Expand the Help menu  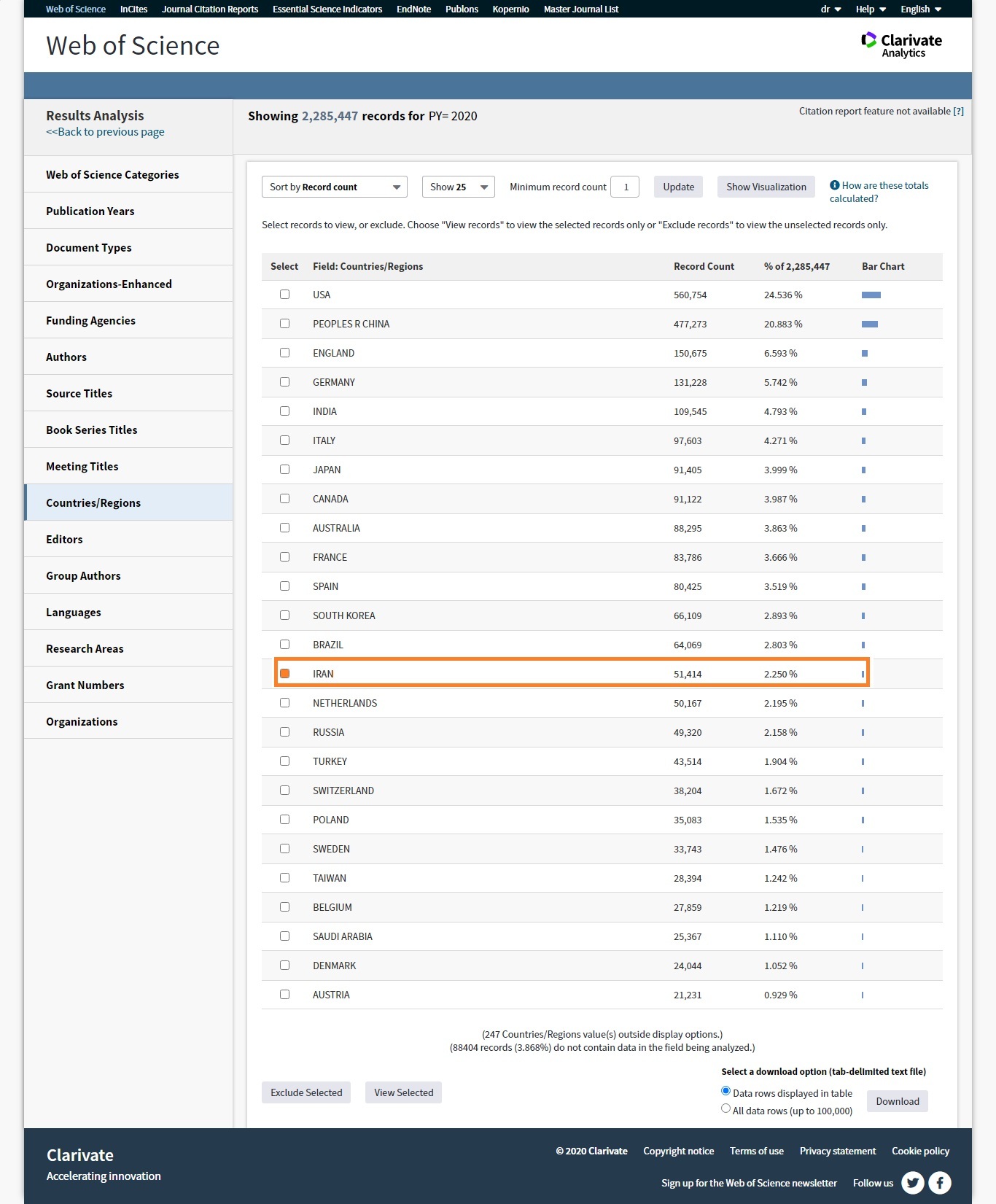[x=871, y=9]
